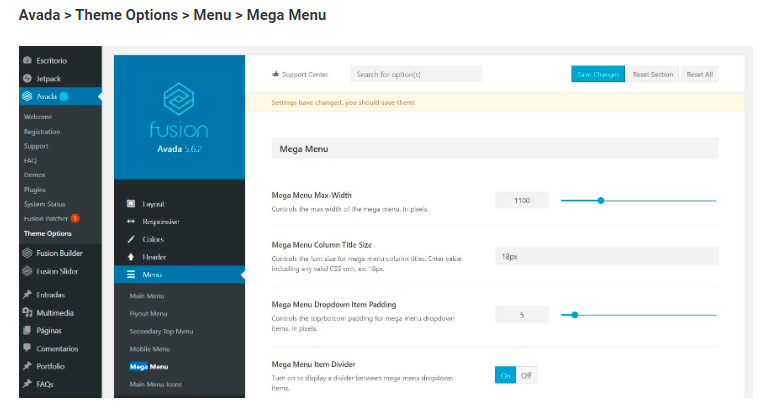This screenshot has height=418, width=784.
Task: Click the Search for option(s) field
Action: click(x=416, y=74)
